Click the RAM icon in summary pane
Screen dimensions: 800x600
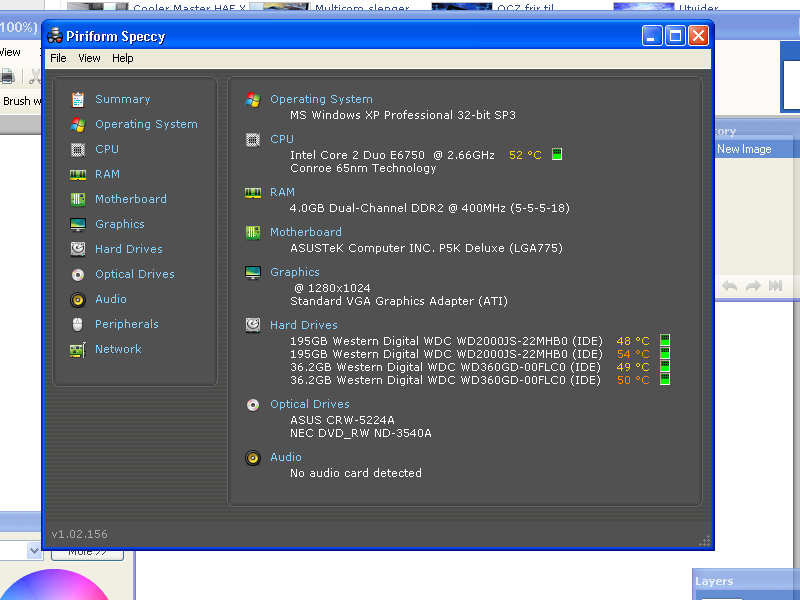[253, 193]
